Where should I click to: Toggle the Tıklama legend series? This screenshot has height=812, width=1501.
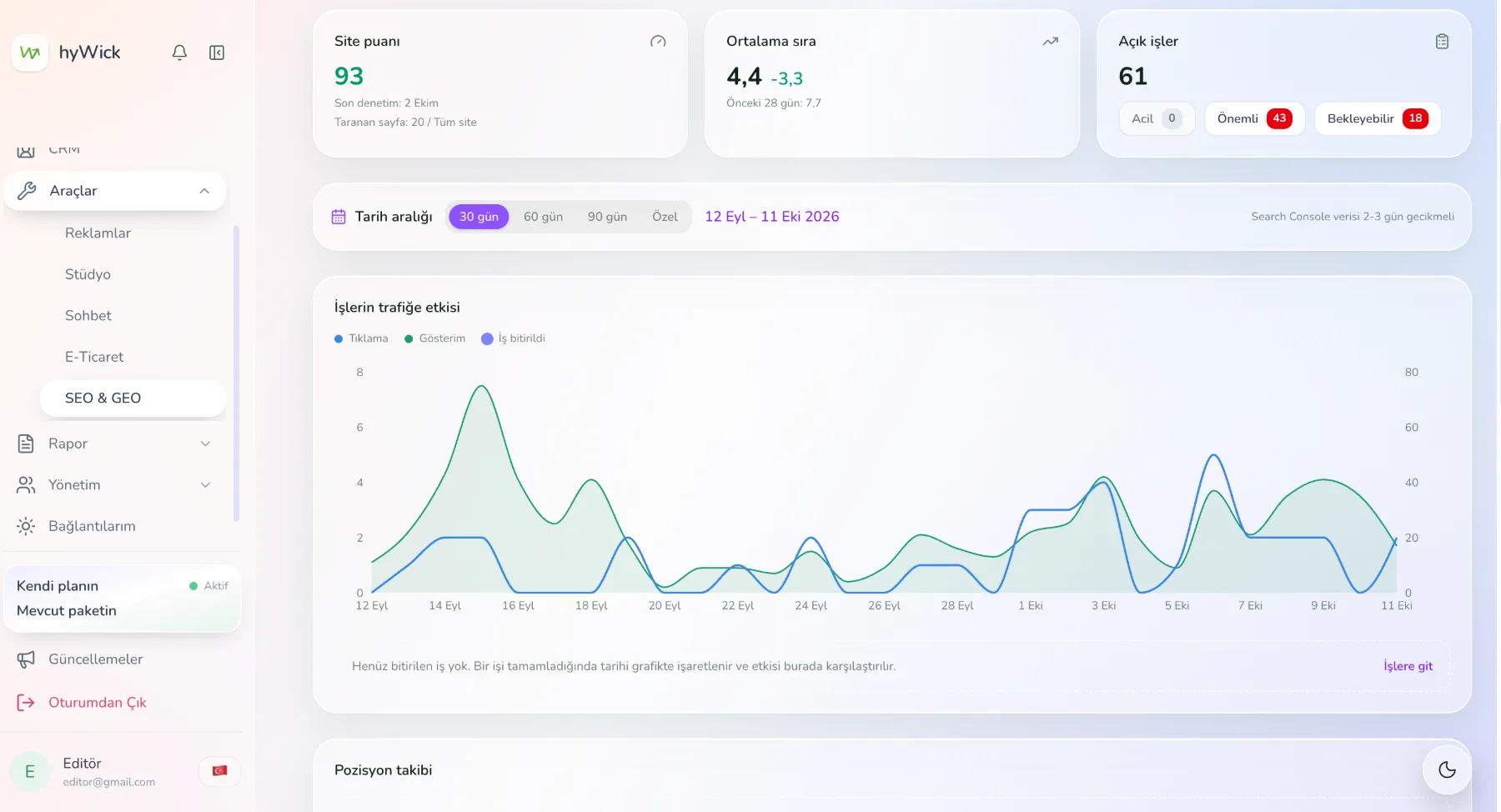pos(361,338)
